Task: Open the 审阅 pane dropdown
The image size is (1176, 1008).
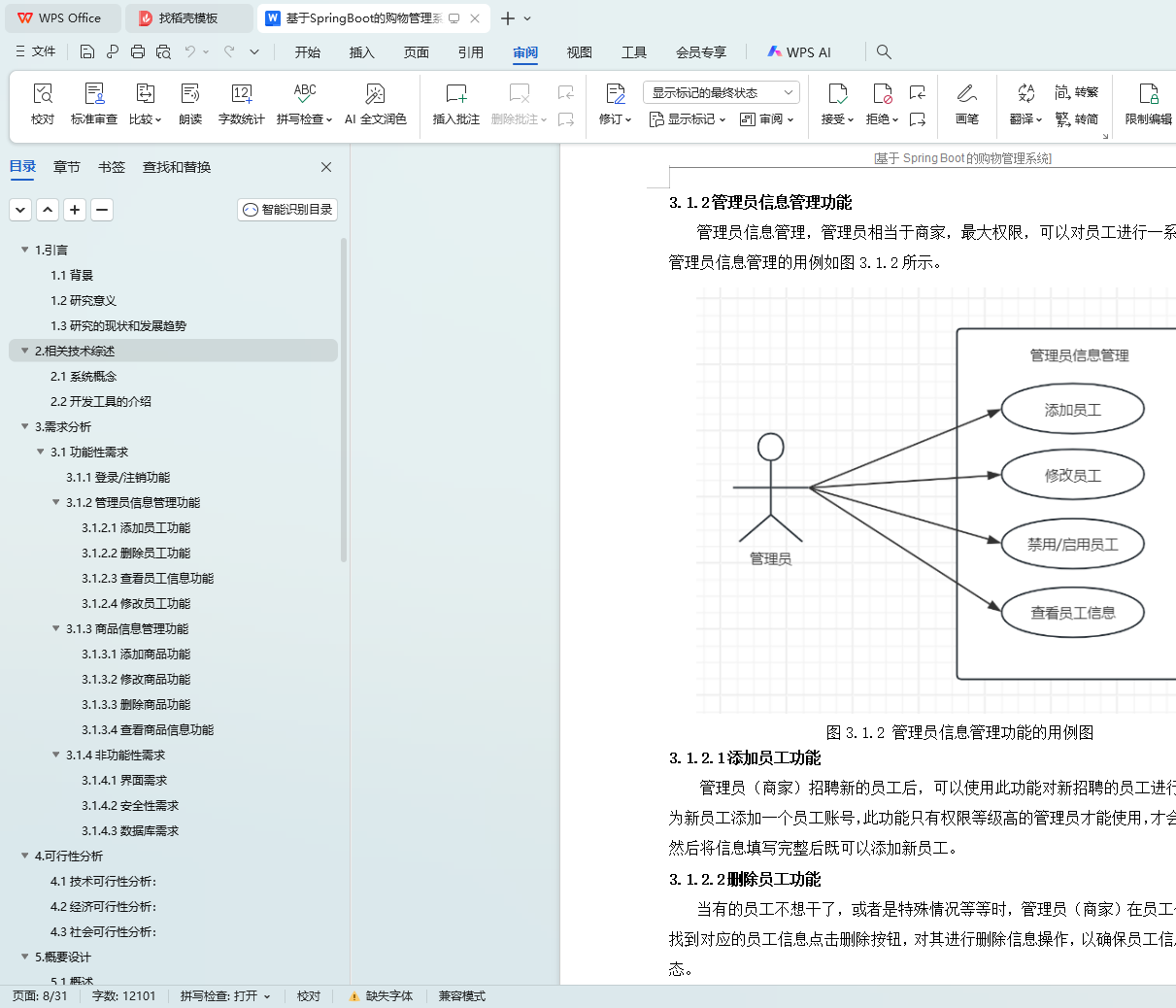Action: coord(767,119)
